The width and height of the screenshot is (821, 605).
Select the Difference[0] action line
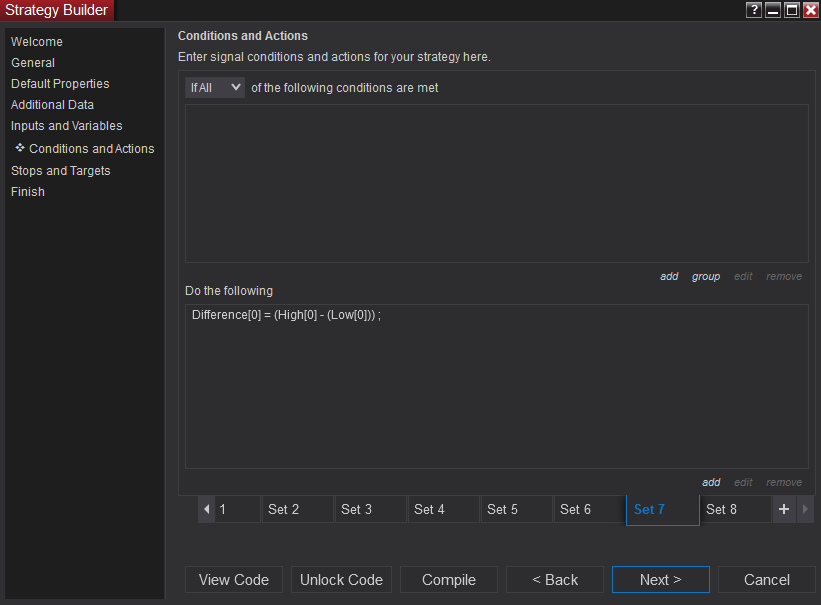point(286,315)
